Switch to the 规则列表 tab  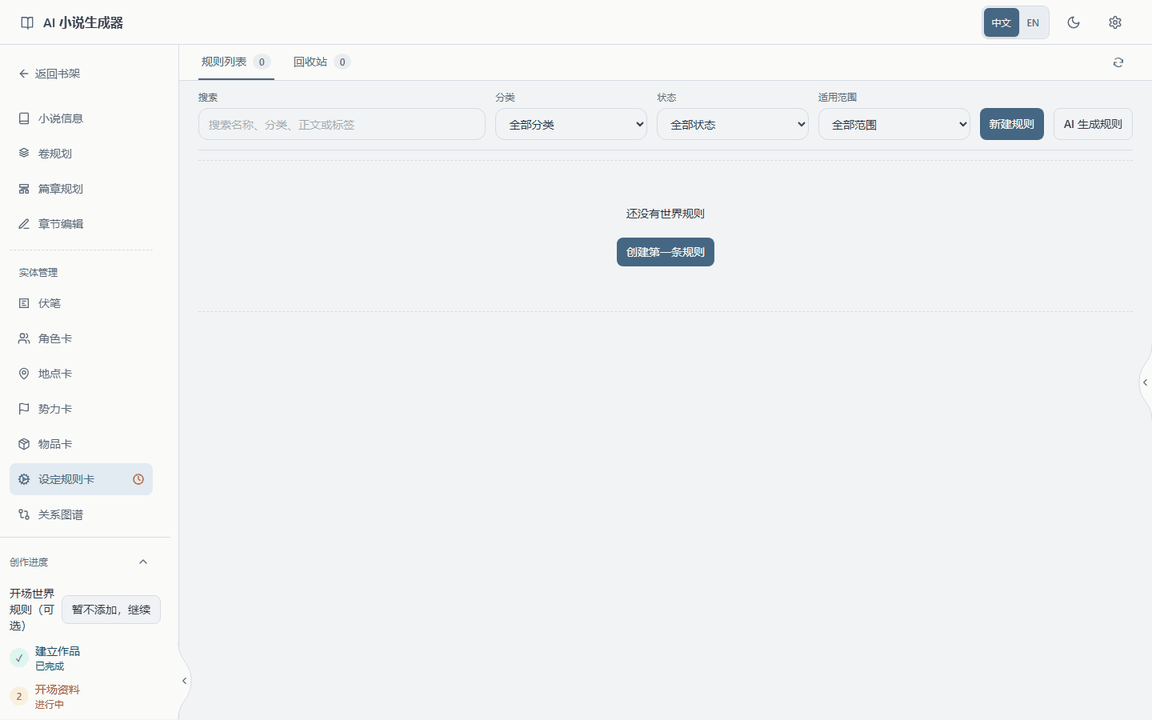coord(236,62)
